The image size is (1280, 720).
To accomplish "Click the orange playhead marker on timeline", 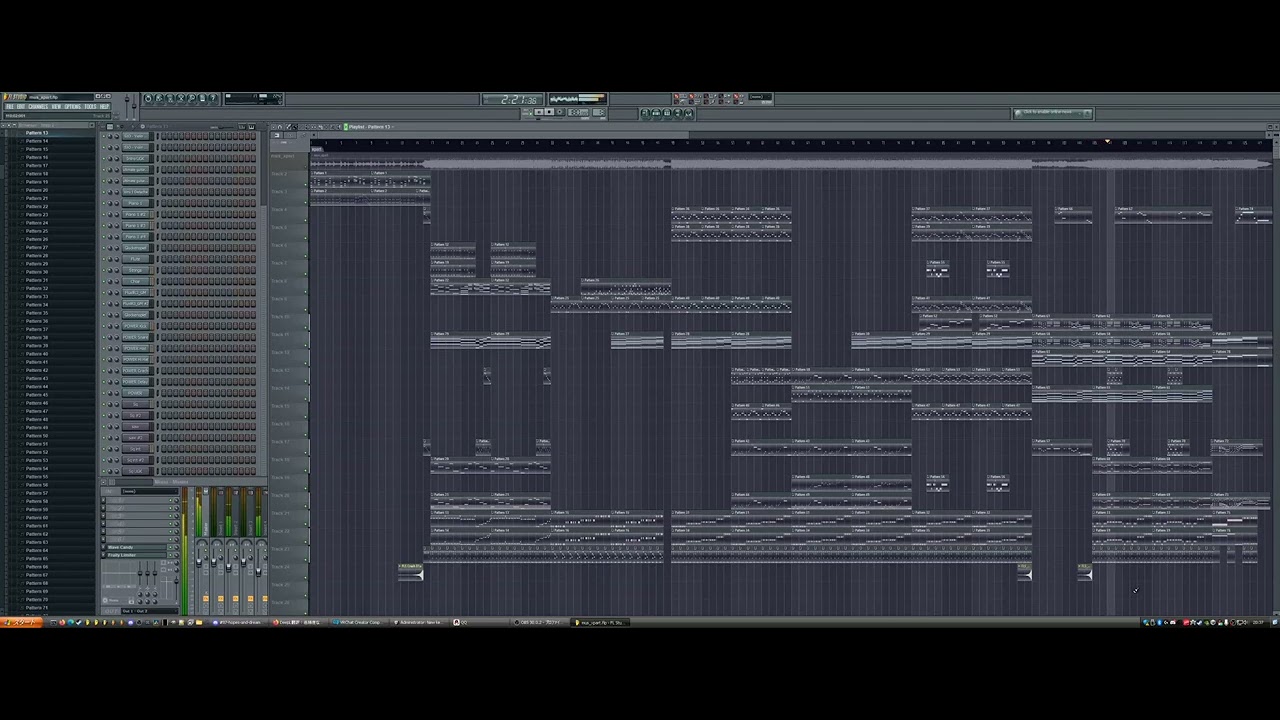I will click(1107, 142).
